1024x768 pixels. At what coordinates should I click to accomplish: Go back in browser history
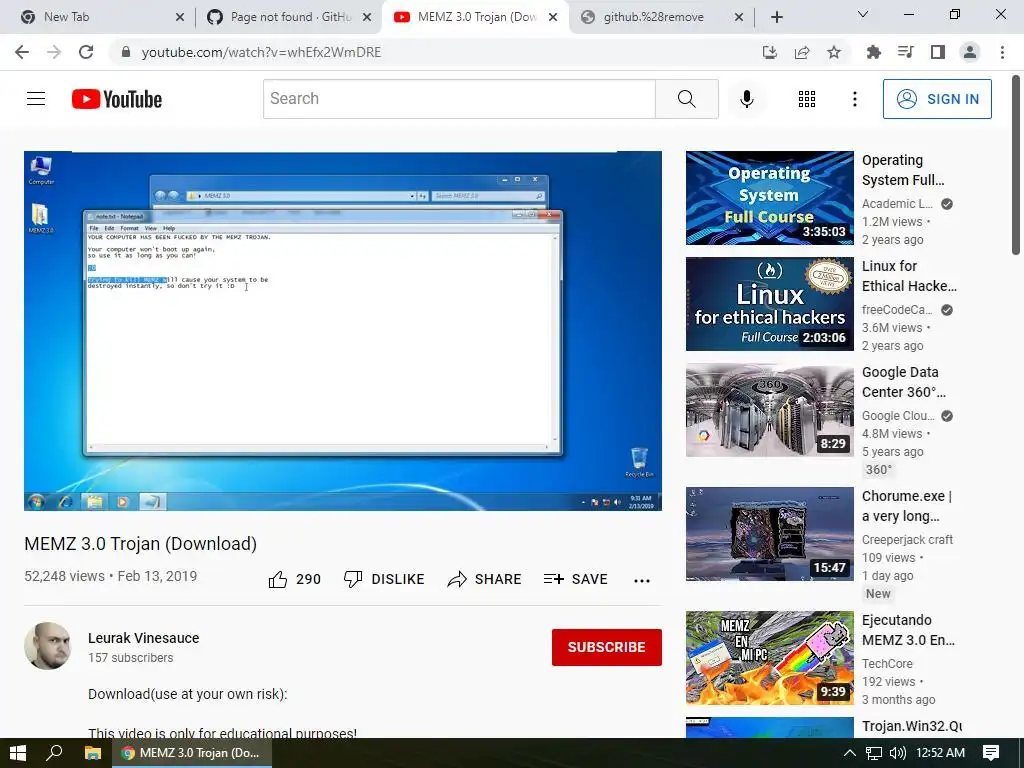[22, 52]
